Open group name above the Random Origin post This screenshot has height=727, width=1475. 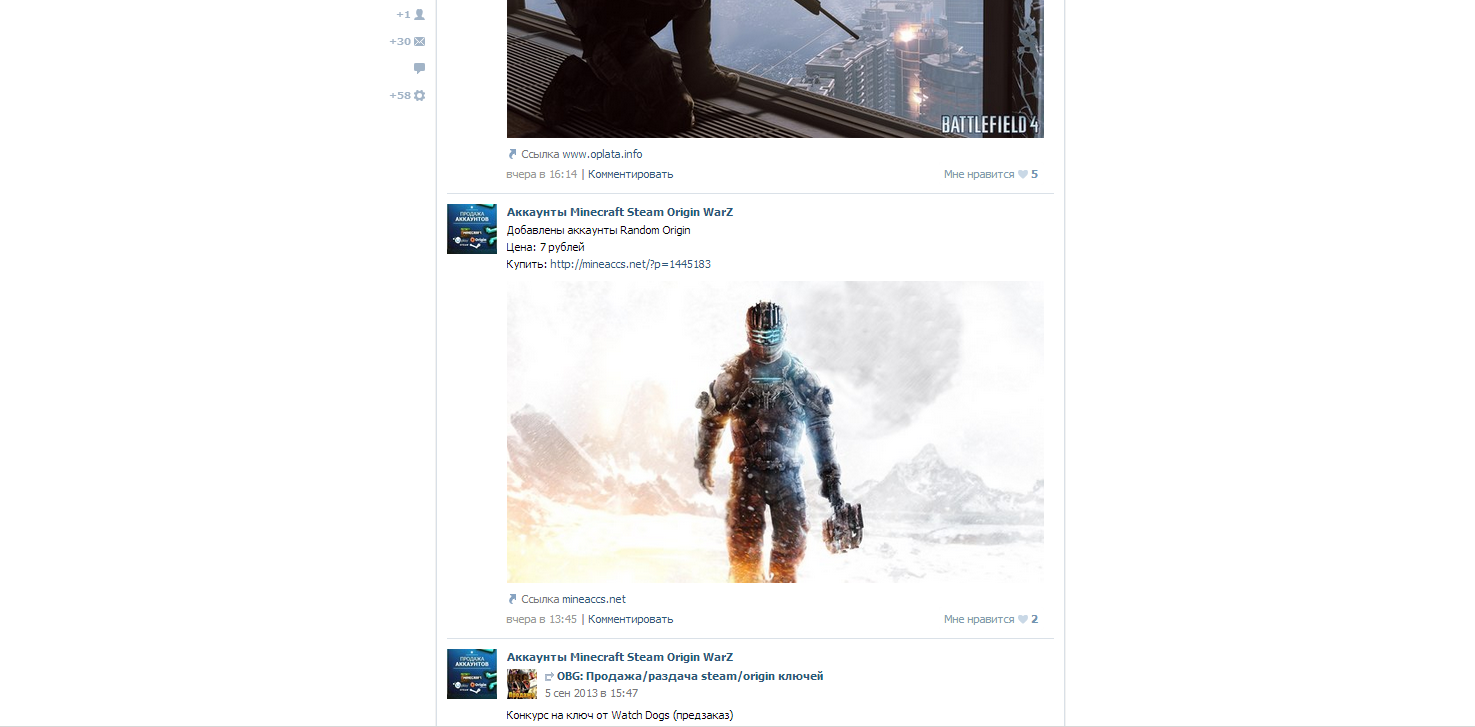[x=620, y=212]
